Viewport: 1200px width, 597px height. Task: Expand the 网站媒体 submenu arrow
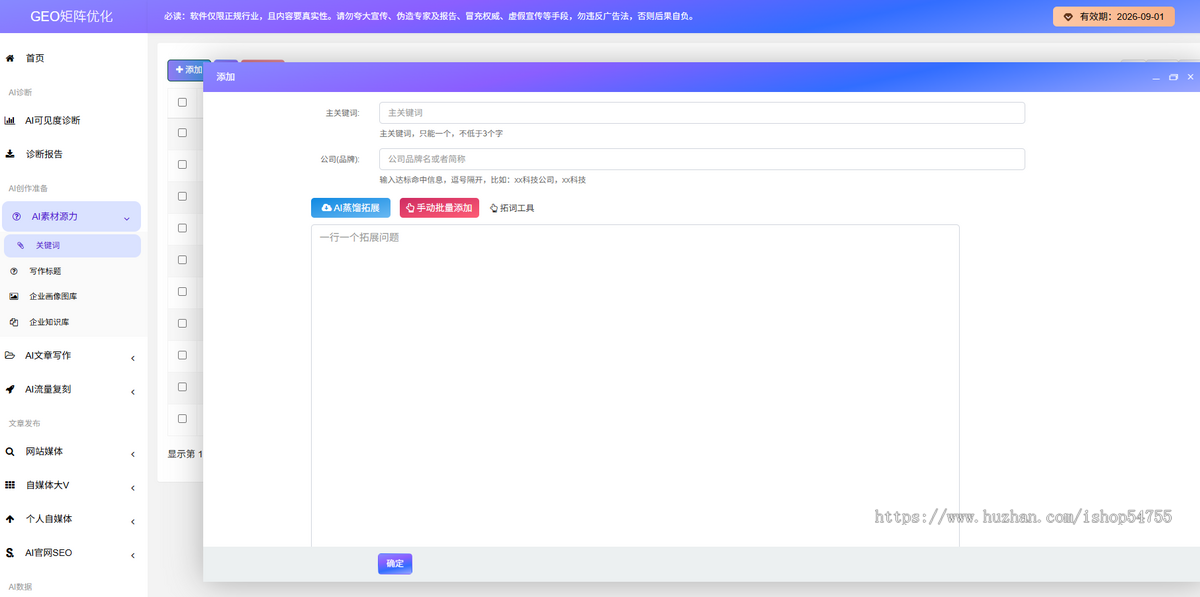coord(133,454)
